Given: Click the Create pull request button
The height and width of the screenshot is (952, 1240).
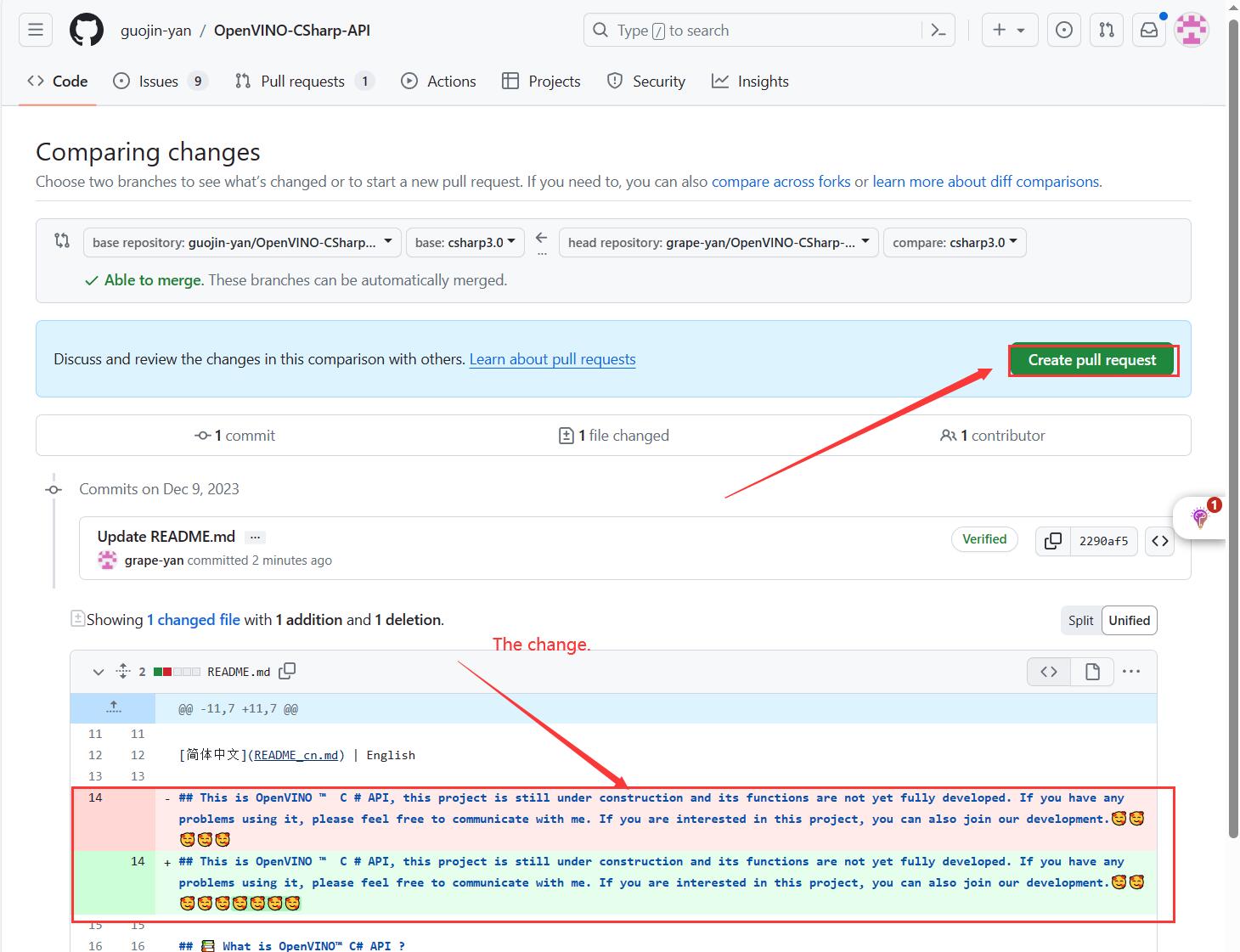Looking at the screenshot, I should click(x=1091, y=360).
